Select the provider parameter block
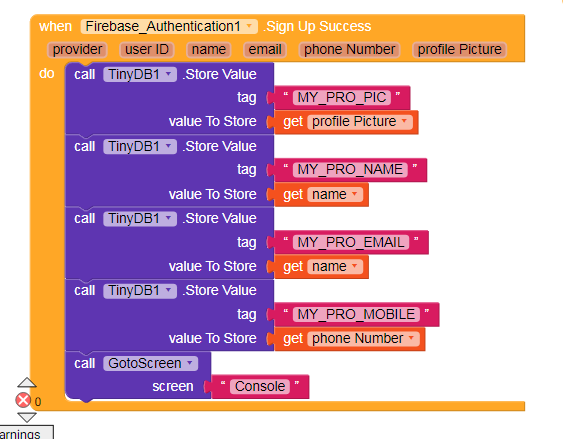This screenshot has width=563, height=439. [77, 50]
